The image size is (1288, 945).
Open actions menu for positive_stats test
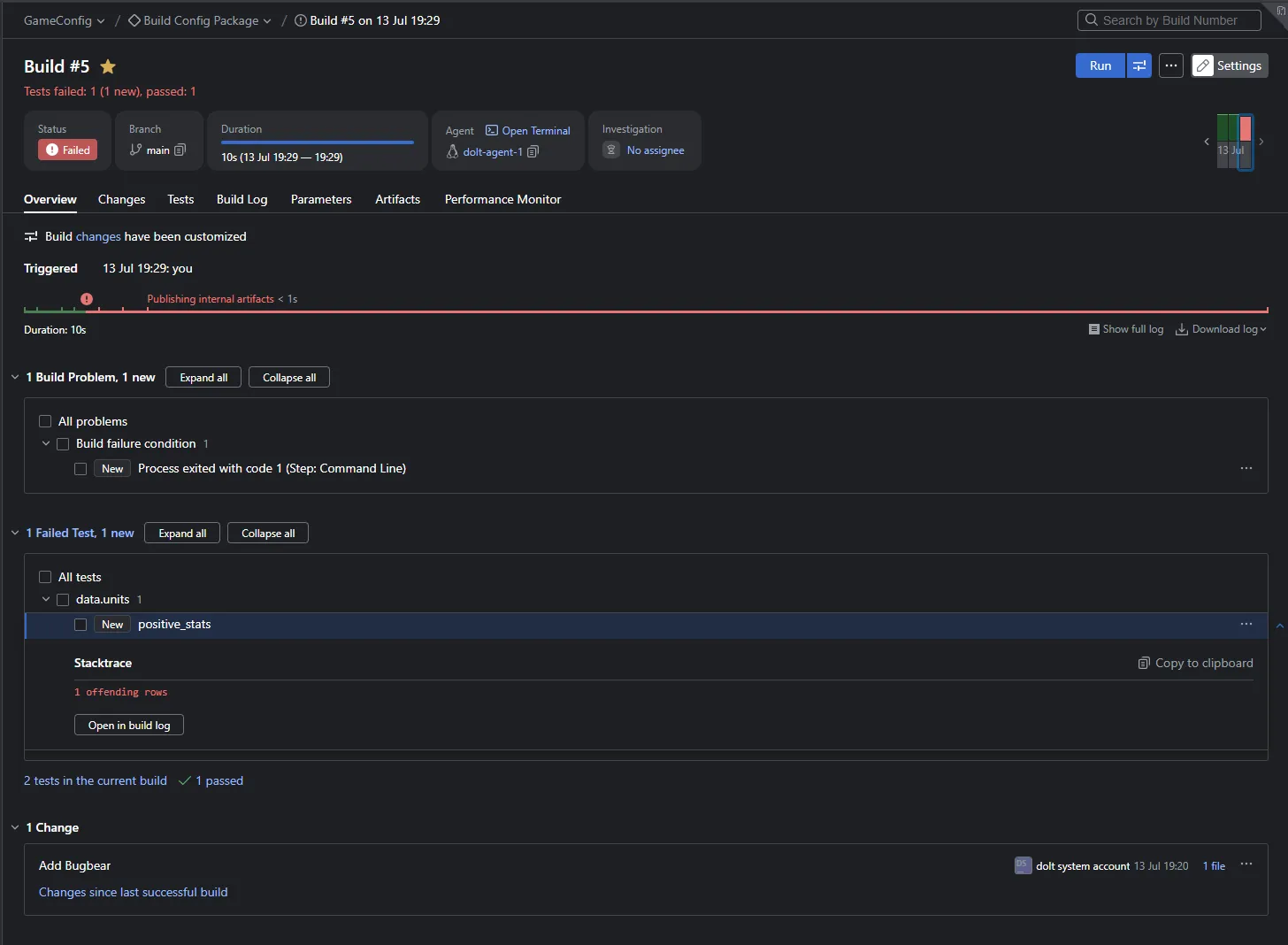1246,624
